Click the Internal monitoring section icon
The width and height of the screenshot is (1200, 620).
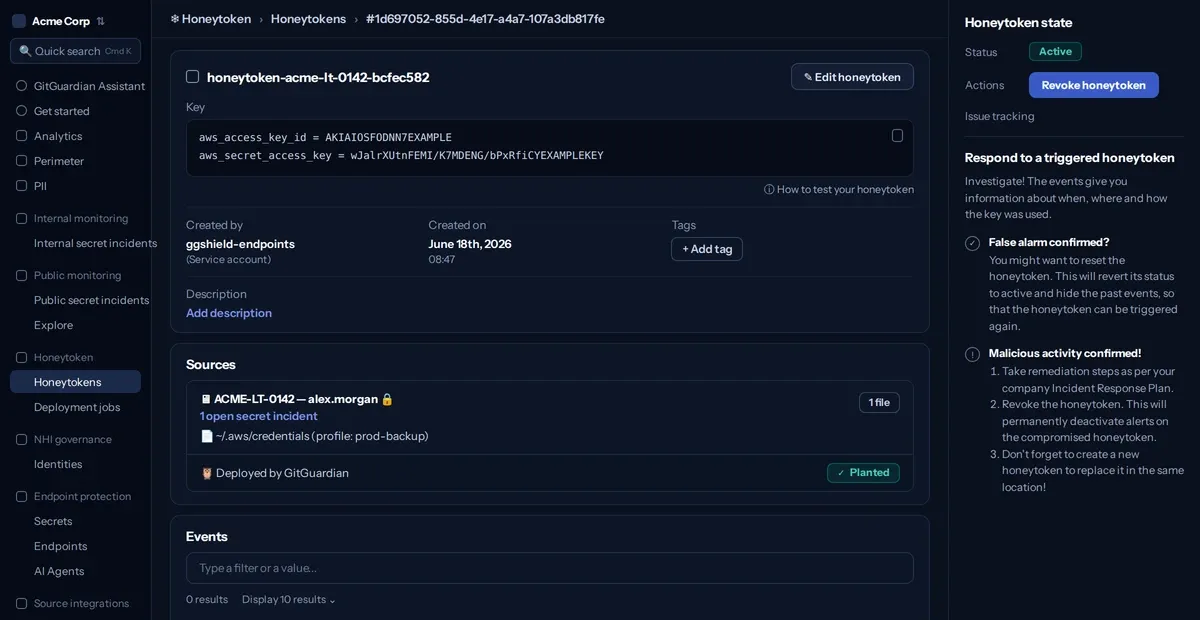coord(22,218)
